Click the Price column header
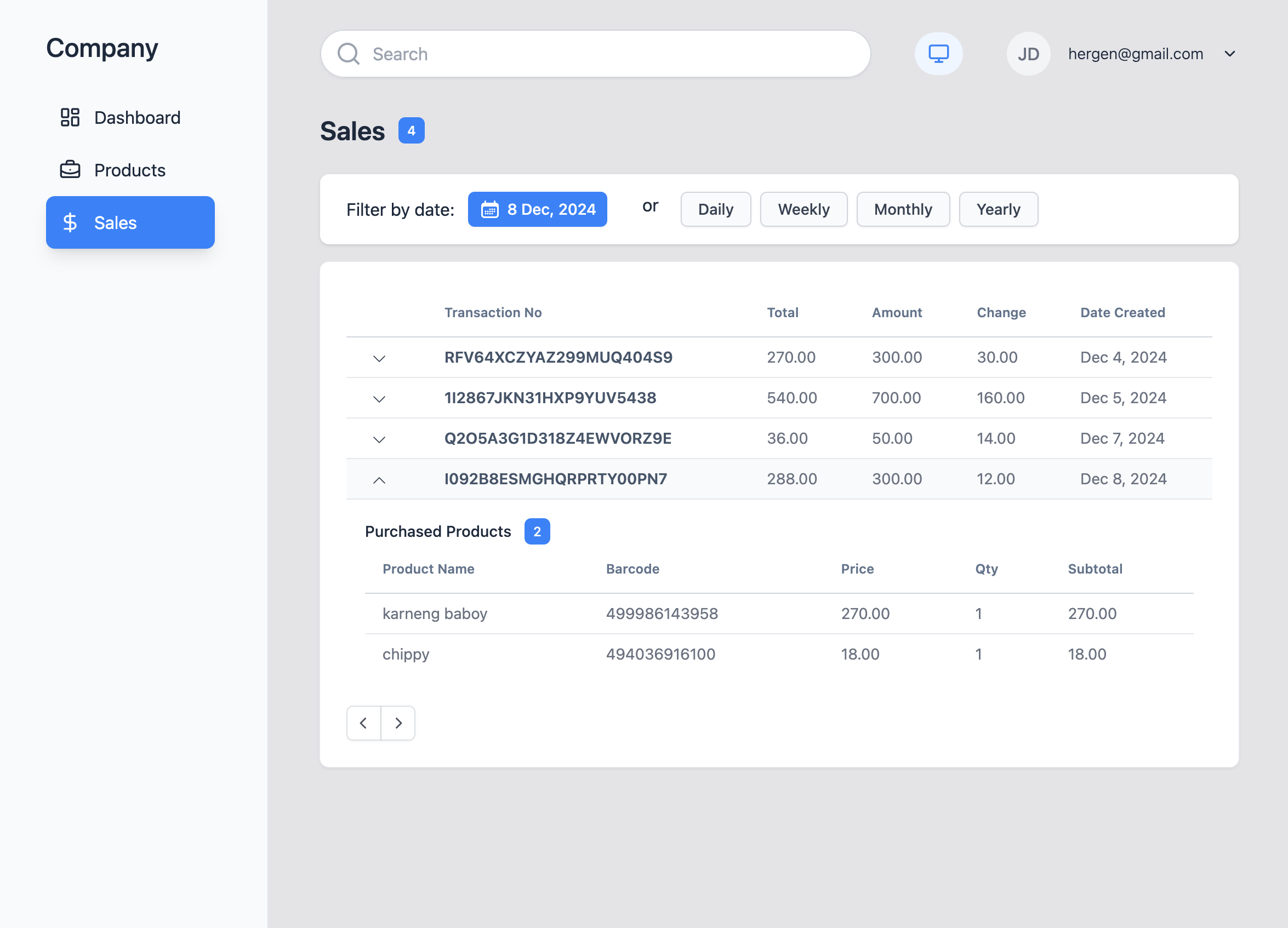 coord(857,569)
